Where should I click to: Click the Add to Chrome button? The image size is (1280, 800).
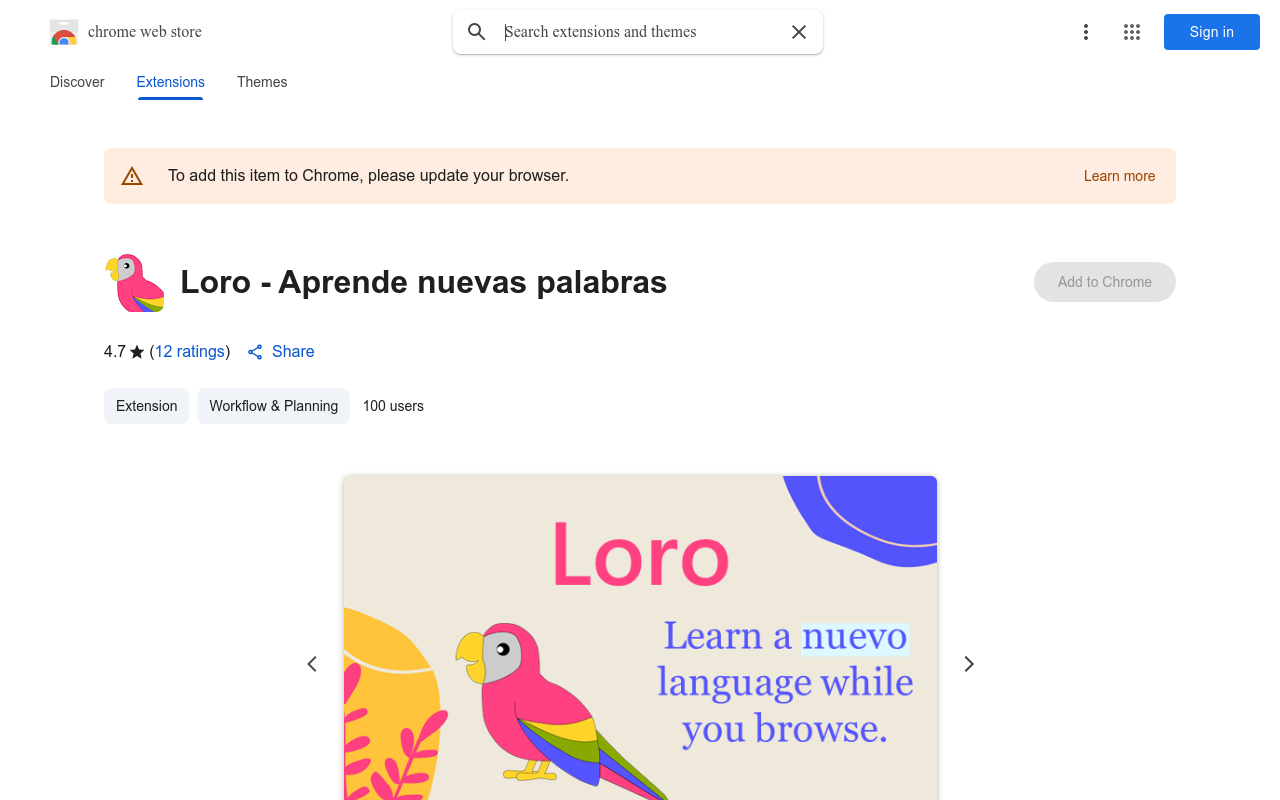pyautogui.click(x=1105, y=282)
